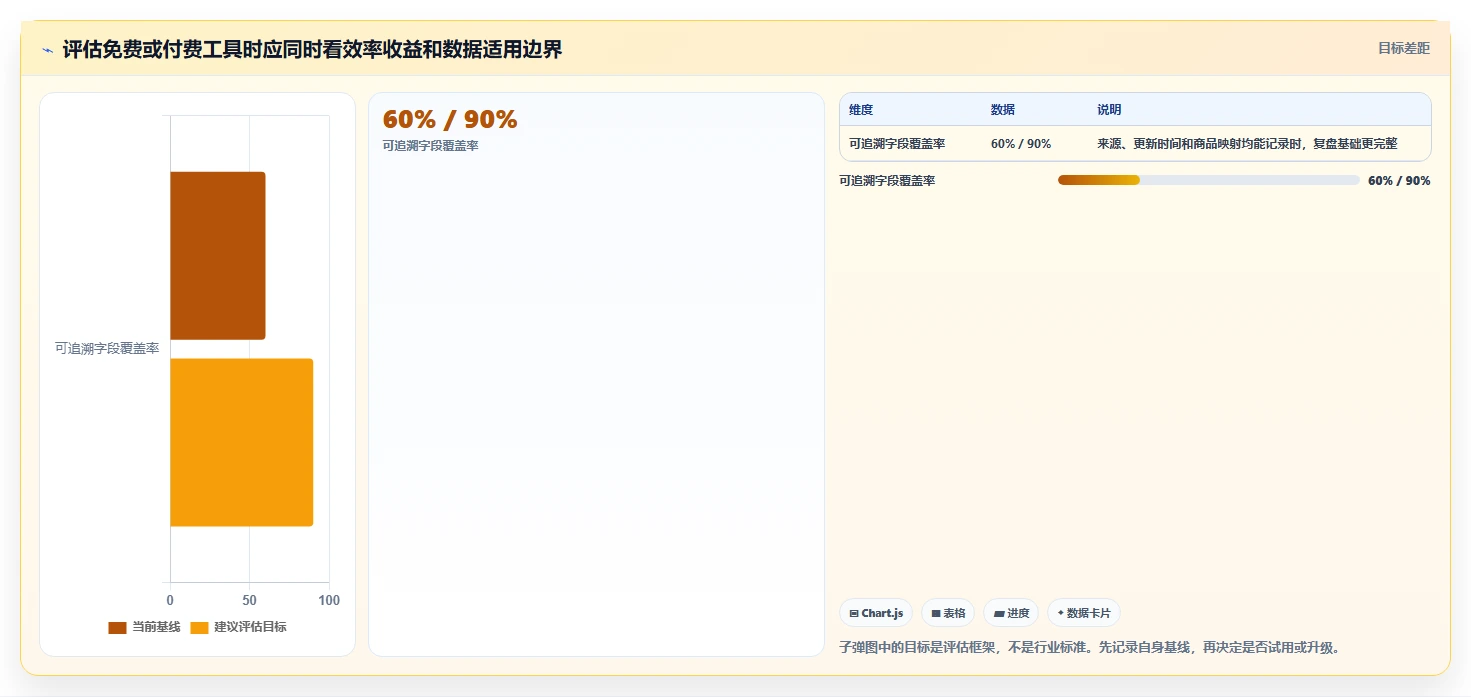Click the axis tick label 50
The height and width of the screenshot is (697, 1471).
coord(249,601)
